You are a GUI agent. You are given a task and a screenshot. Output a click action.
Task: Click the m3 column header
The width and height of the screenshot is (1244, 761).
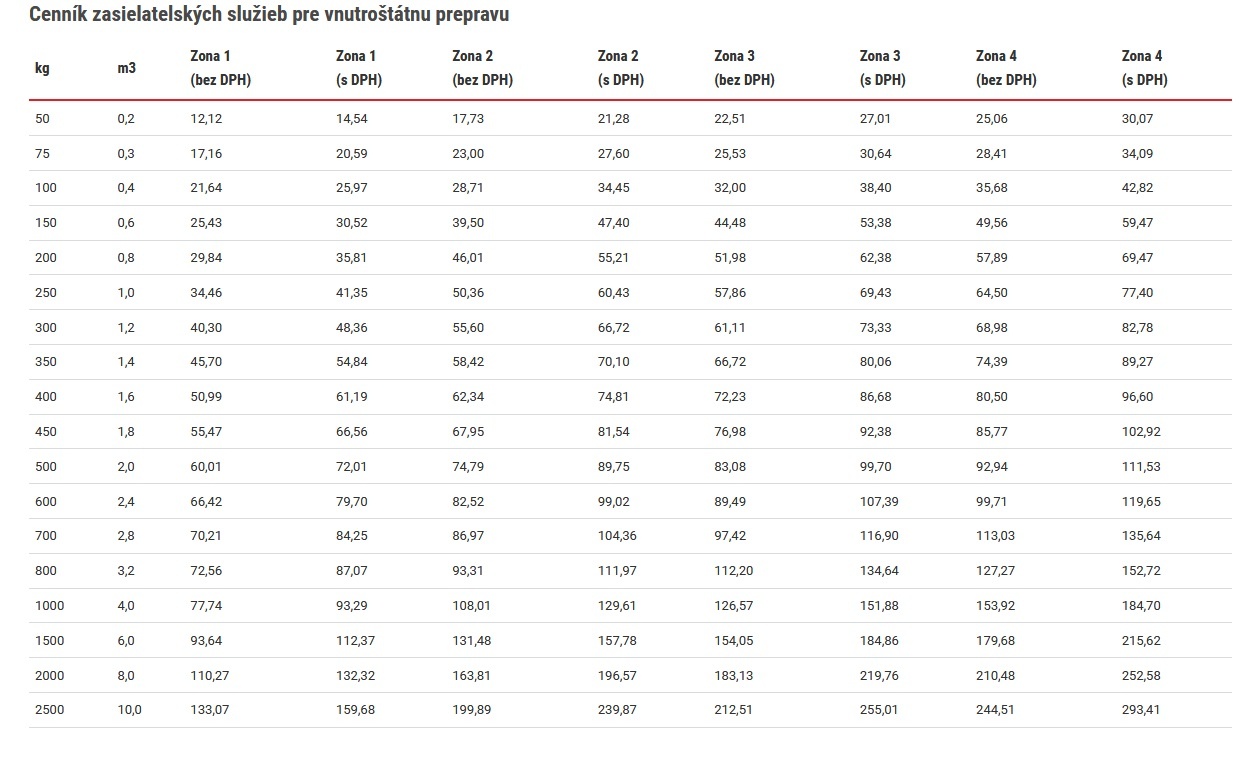[126, 68]
